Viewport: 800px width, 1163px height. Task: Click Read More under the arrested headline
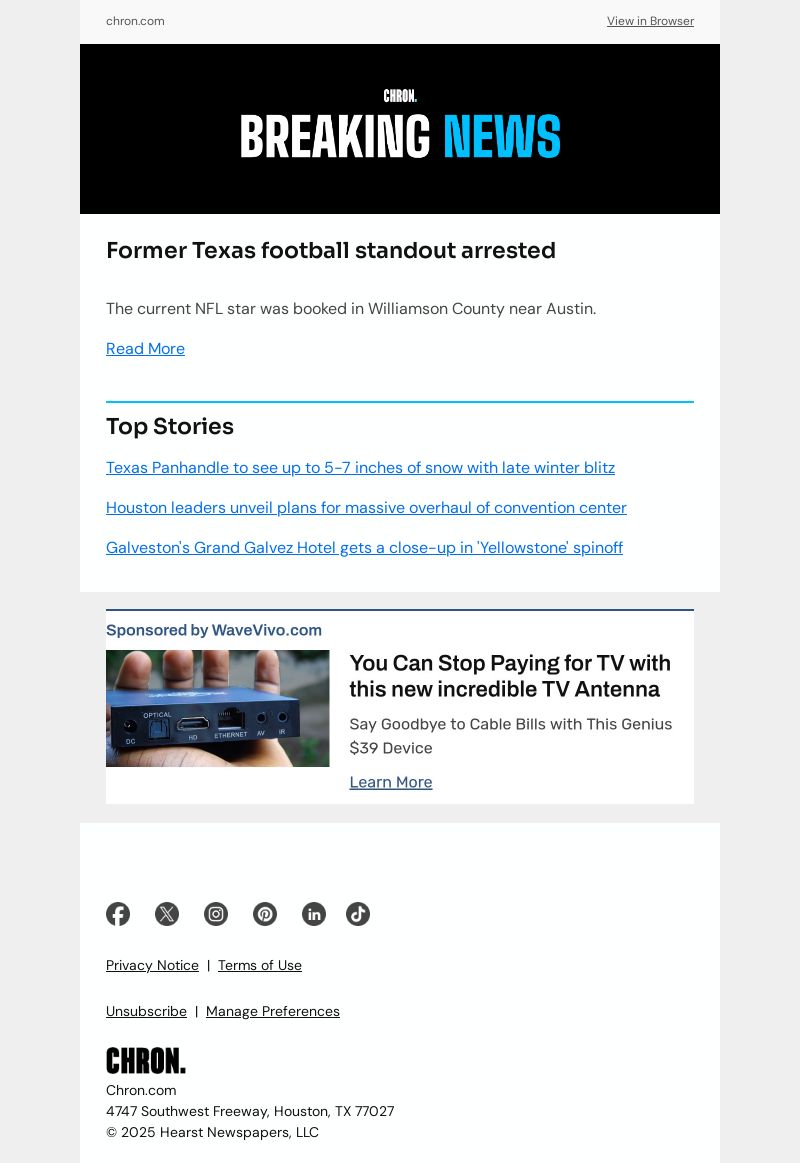point(145,349)
